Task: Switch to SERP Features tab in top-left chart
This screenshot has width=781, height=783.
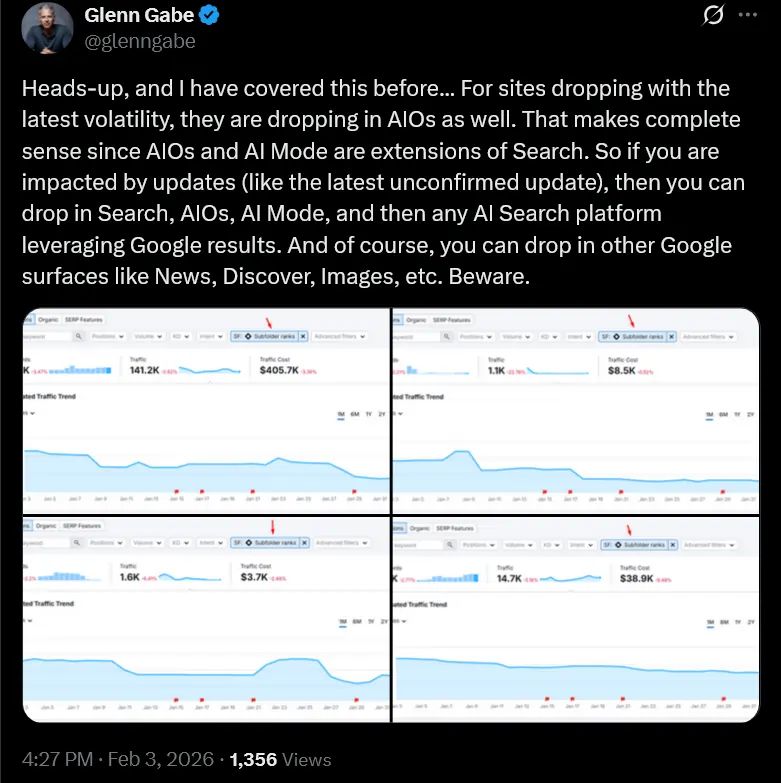Action: [82, 320]
